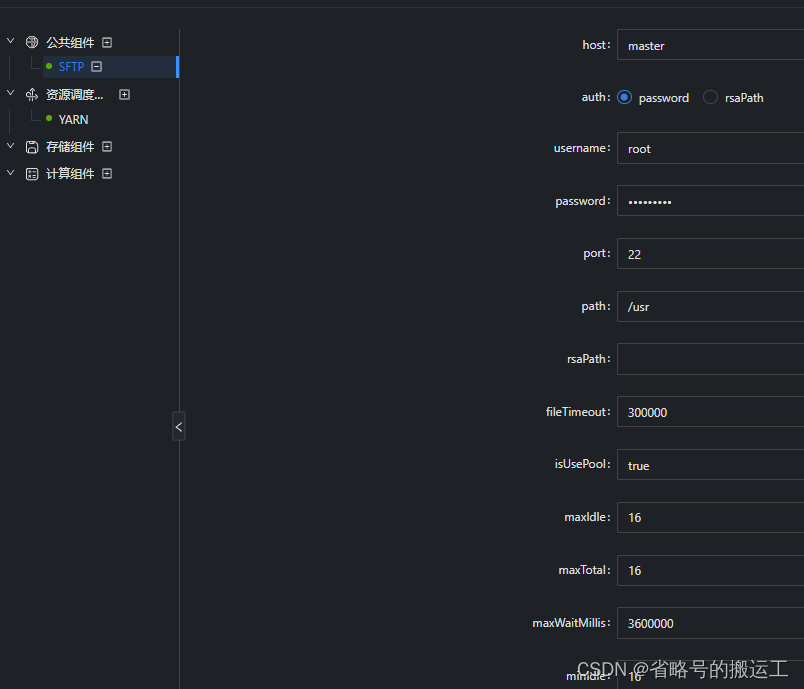The image size is (804, 689).
Task: Click the fileTimeout input field
Action: [x=710, y=412]
